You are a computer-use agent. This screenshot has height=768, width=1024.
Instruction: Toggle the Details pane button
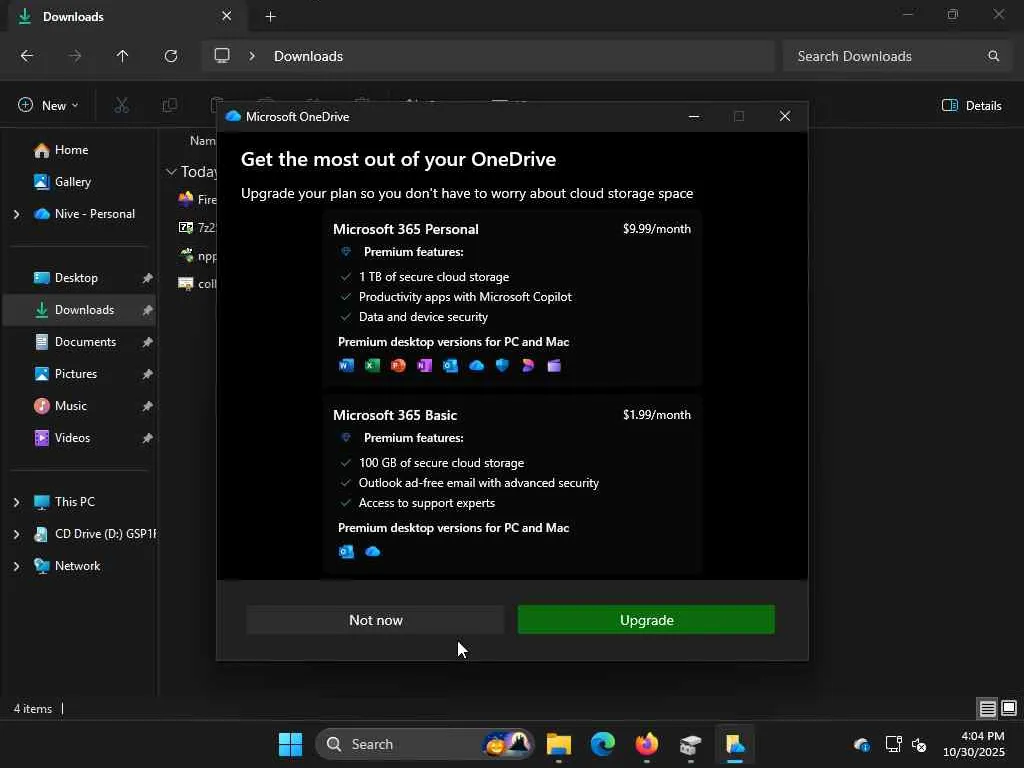pos(971,105)
